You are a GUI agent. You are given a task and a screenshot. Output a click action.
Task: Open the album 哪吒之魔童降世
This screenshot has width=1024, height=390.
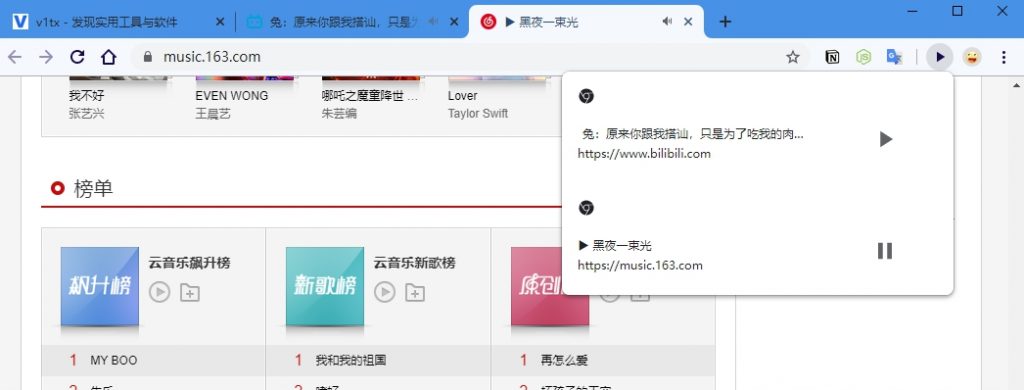[370, 95]
